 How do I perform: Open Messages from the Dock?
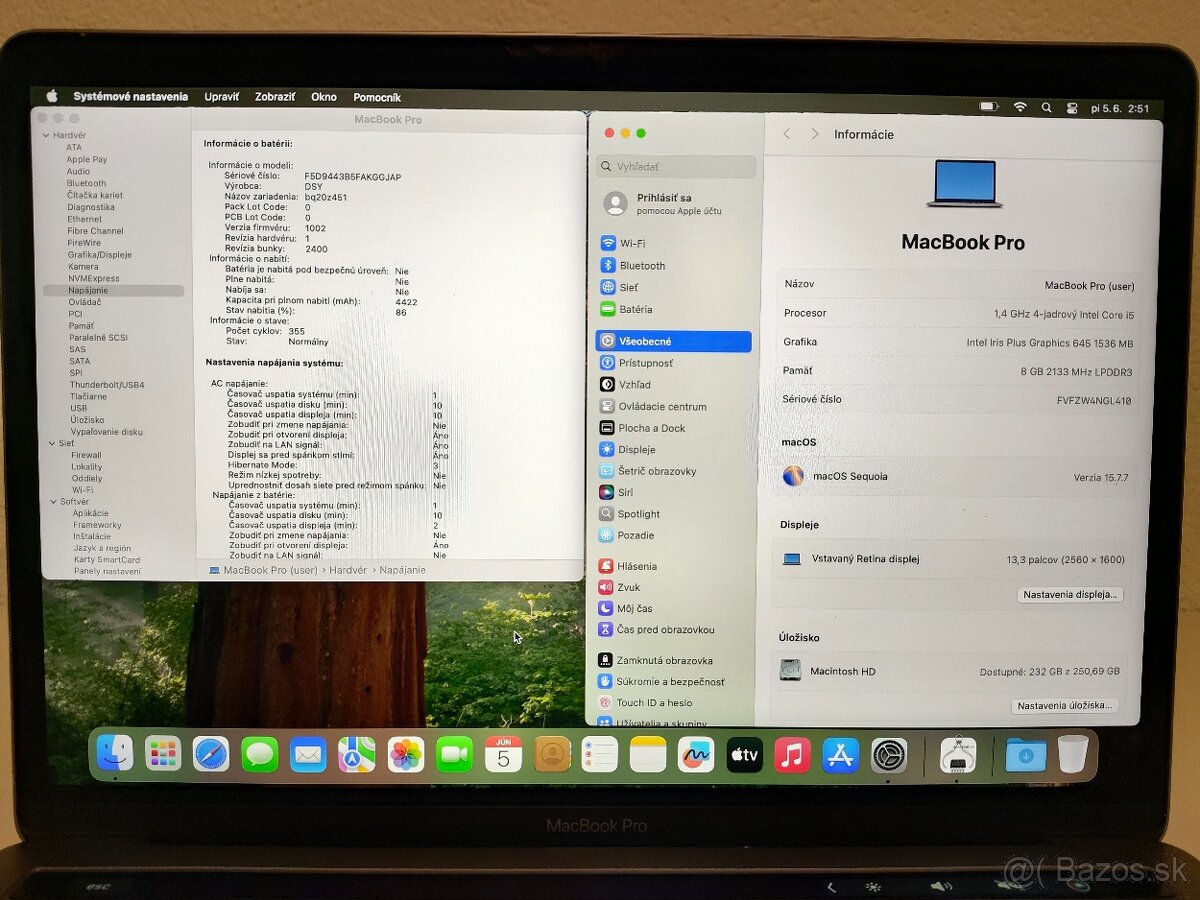pos(260,754)
